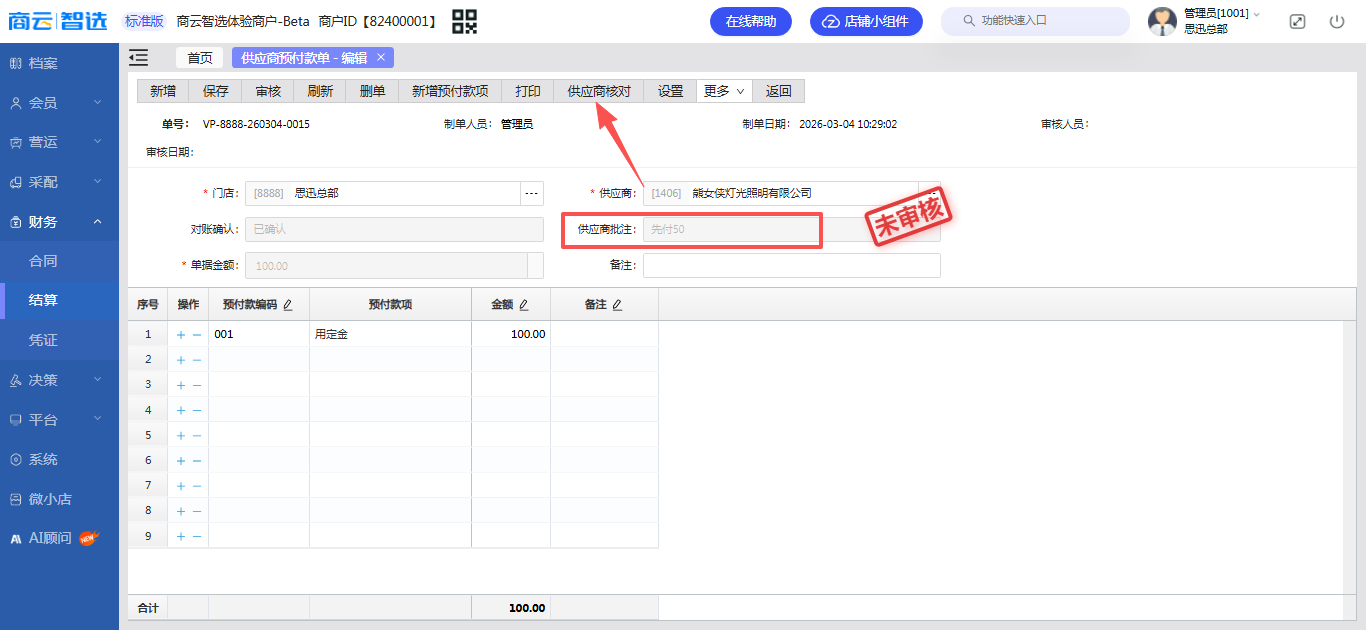Click the QR code icon beside merchant ID
The width and height of the screenshot is (1366, 630).
pyautogui.click(x=464, y=21)
